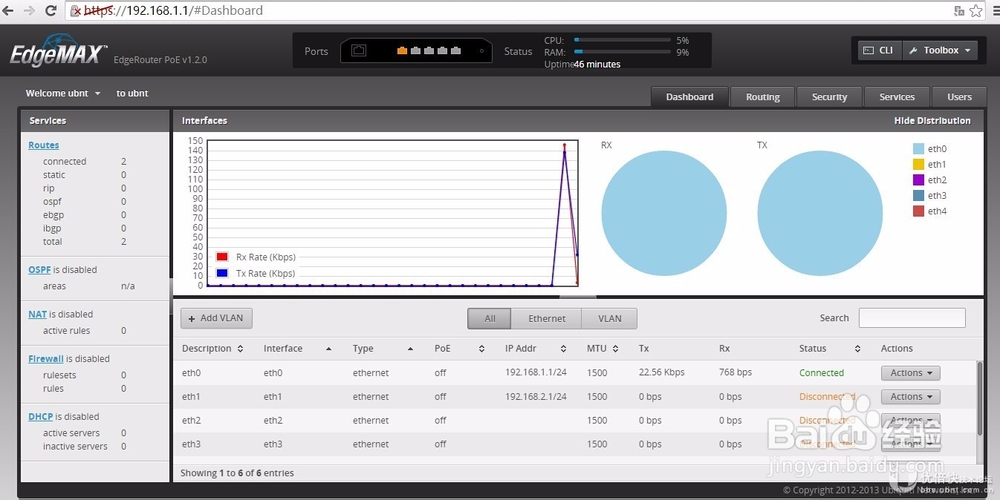Open the Toolbox dropdown
The height and width of the screenshot is (500, 1000).
pos(940,50)
